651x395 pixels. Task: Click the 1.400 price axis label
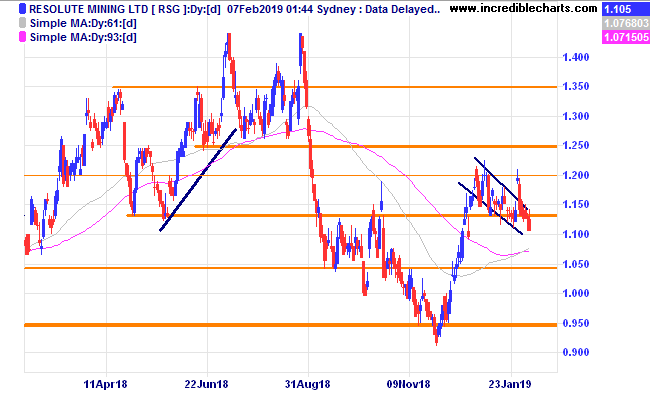pyautogui.click(x=575, y=57)
